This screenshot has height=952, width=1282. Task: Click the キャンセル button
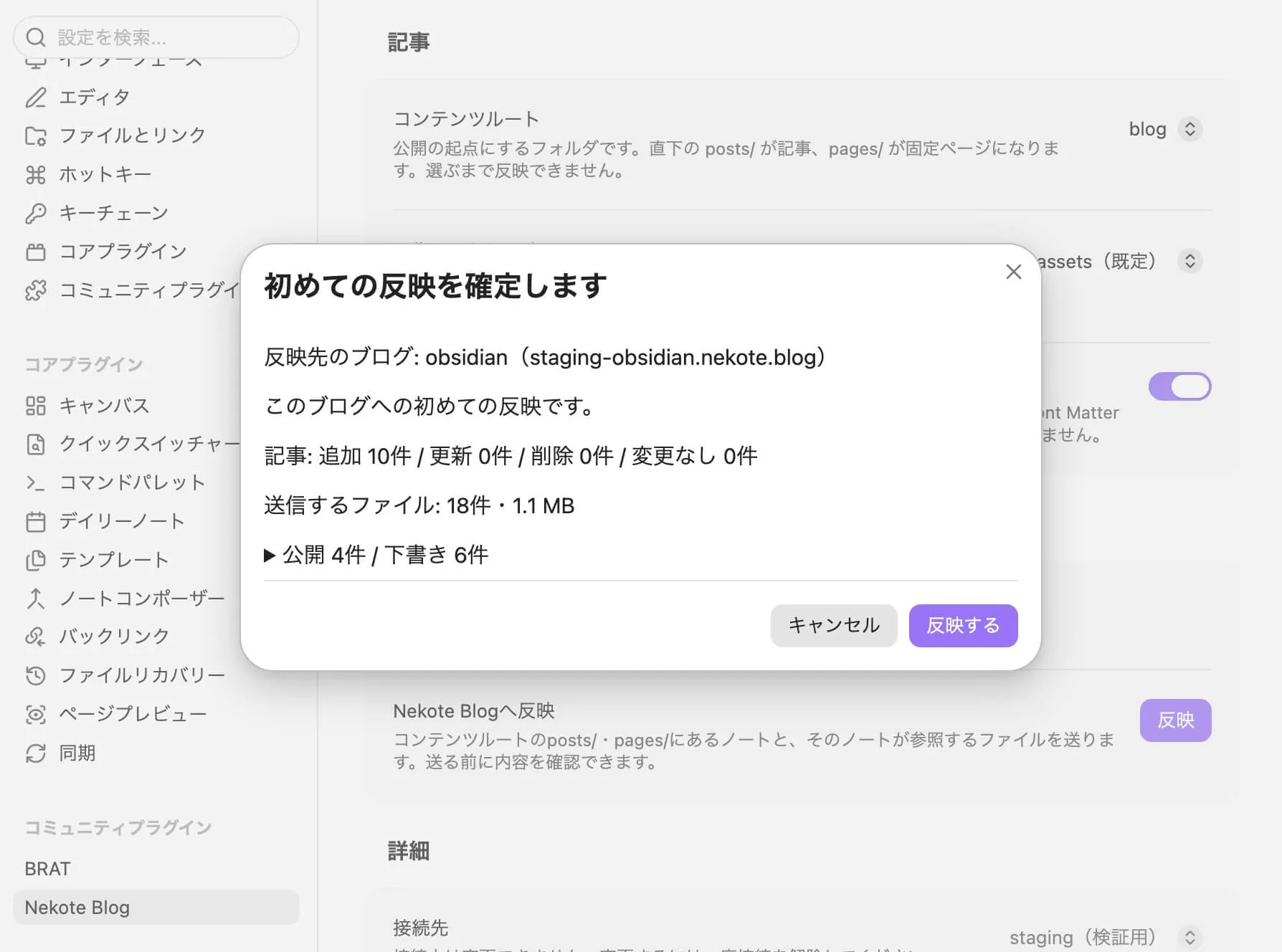834,626
